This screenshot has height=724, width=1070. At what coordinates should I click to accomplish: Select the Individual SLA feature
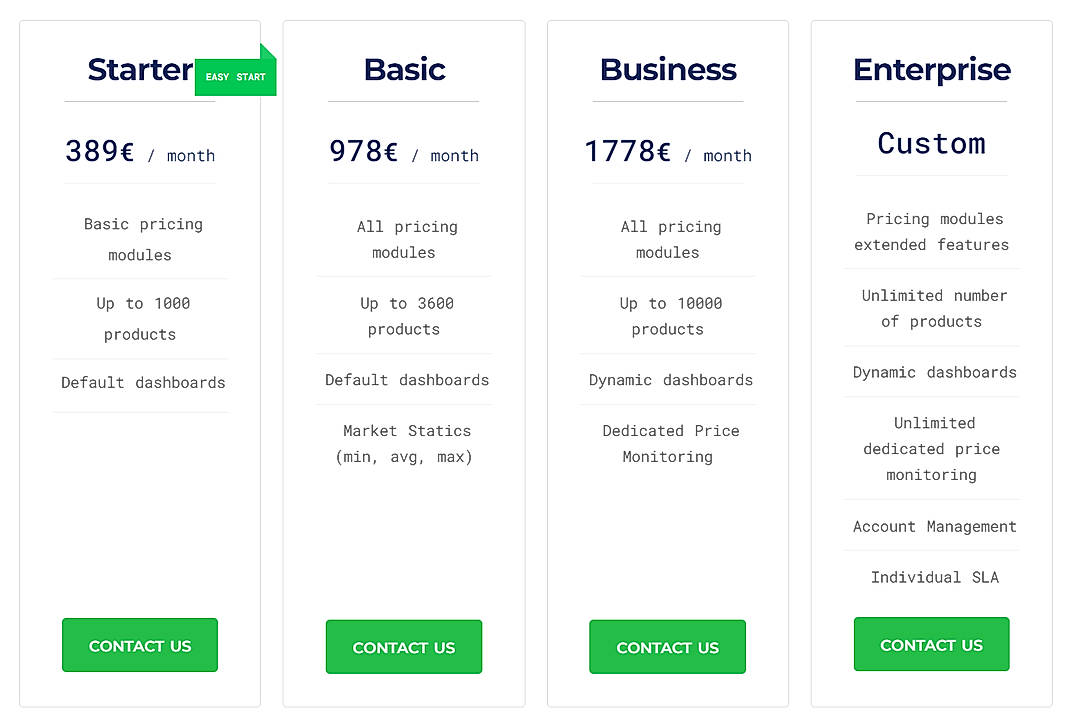933,577
